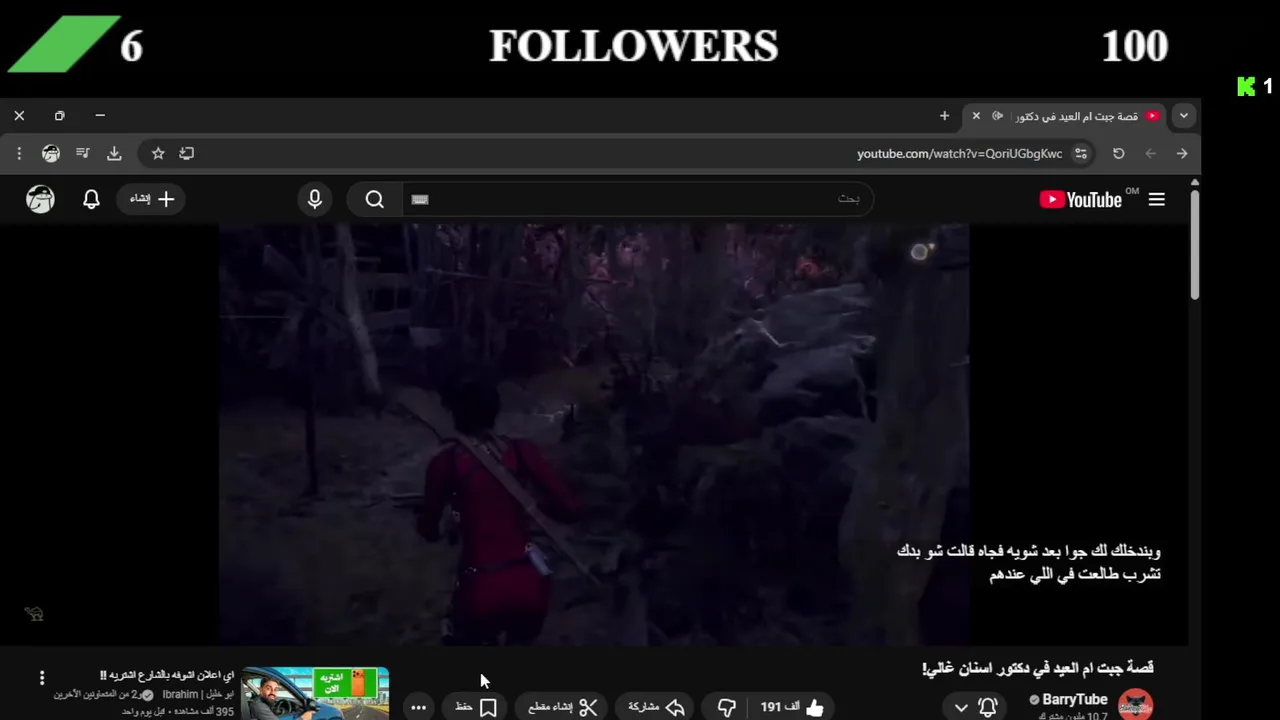Click the search magnifier button
The height and width of the screenshot is (720, 1280).
pos(374,199)
